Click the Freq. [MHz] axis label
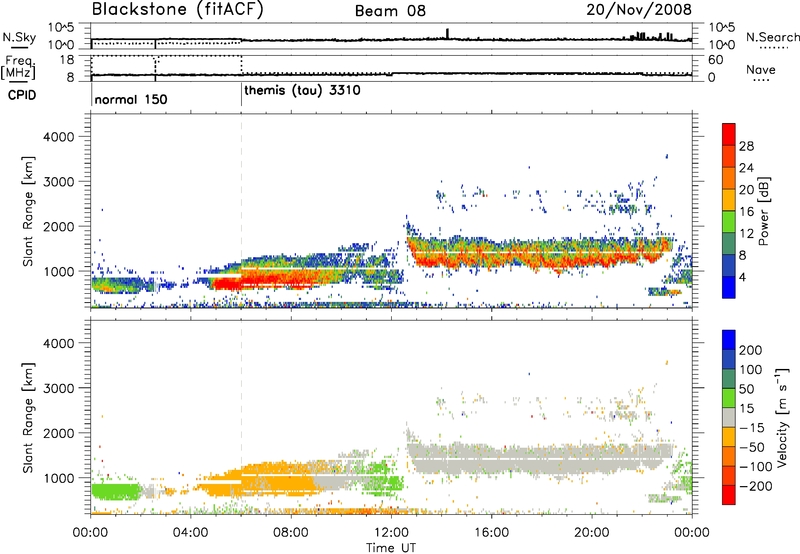 [18, 68]
